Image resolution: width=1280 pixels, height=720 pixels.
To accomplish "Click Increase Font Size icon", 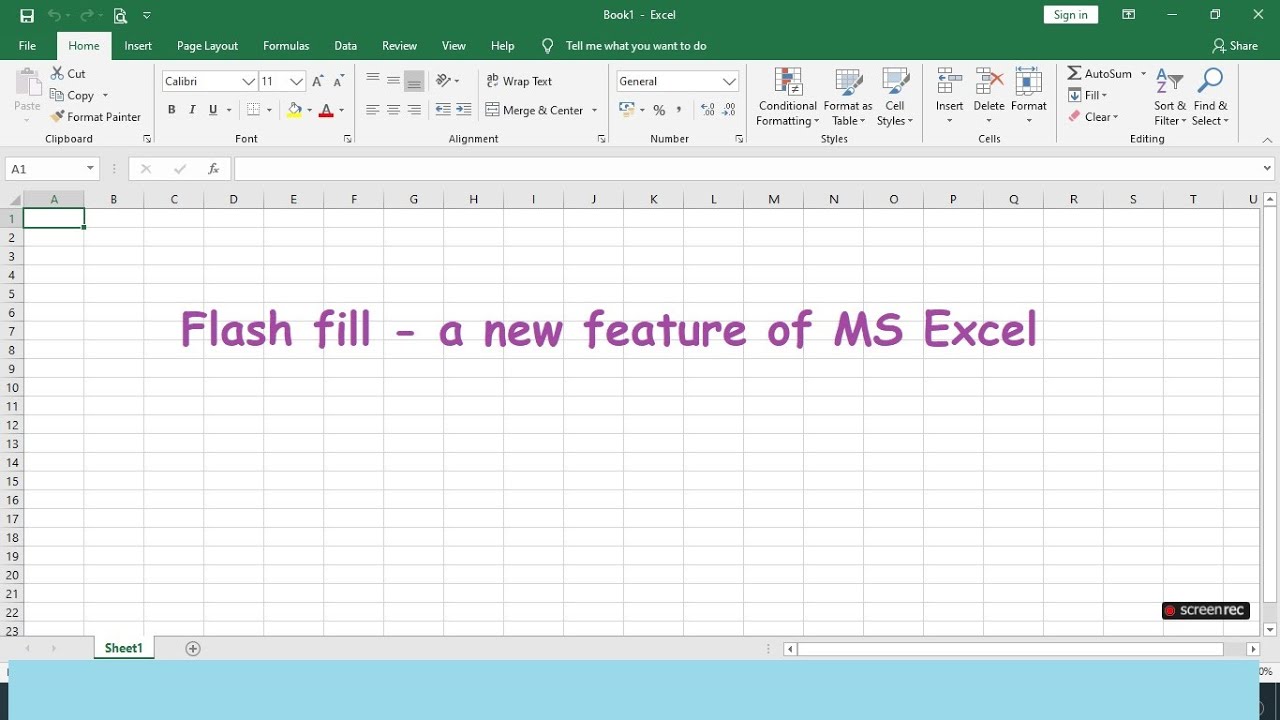I will click(x=318, y=81).
